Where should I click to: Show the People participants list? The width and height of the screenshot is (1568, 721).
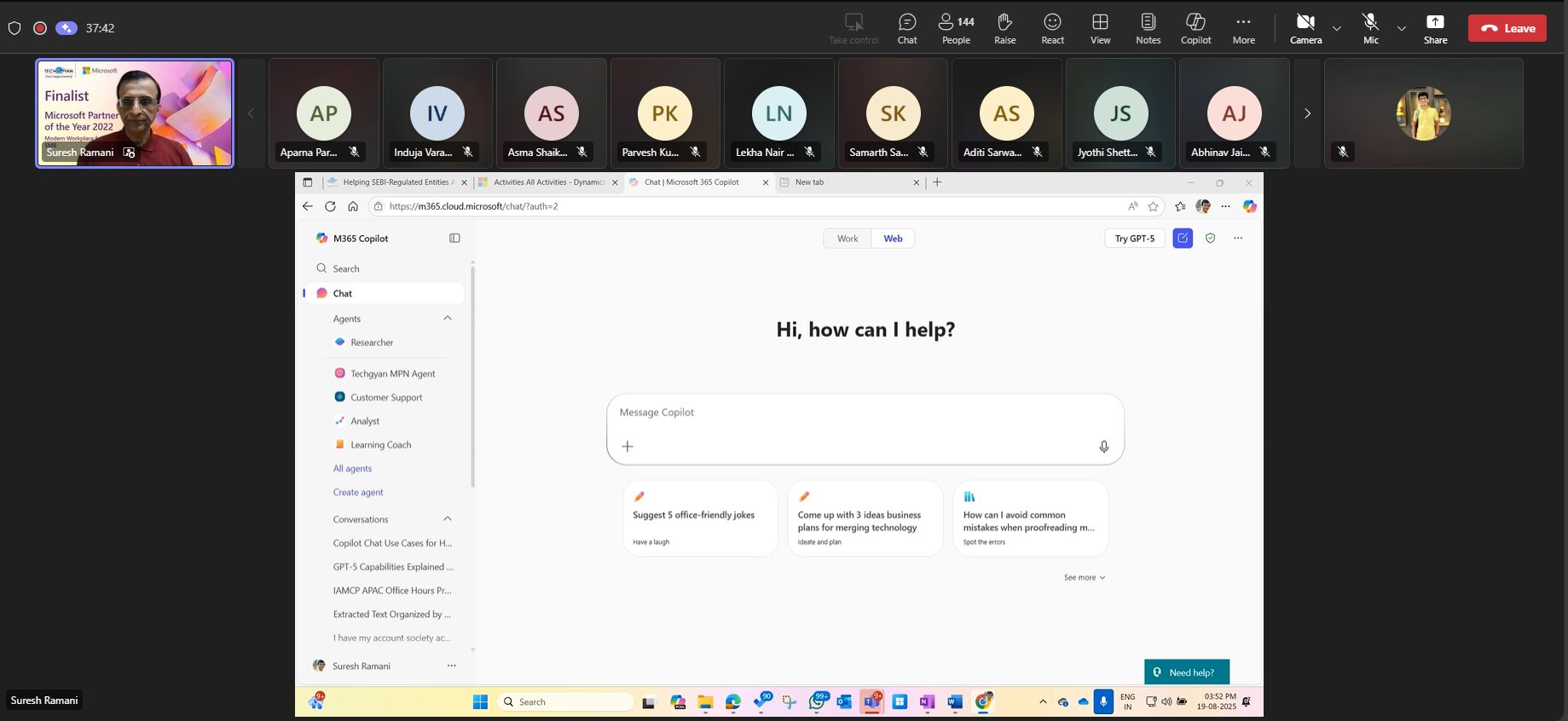point(955,28)
